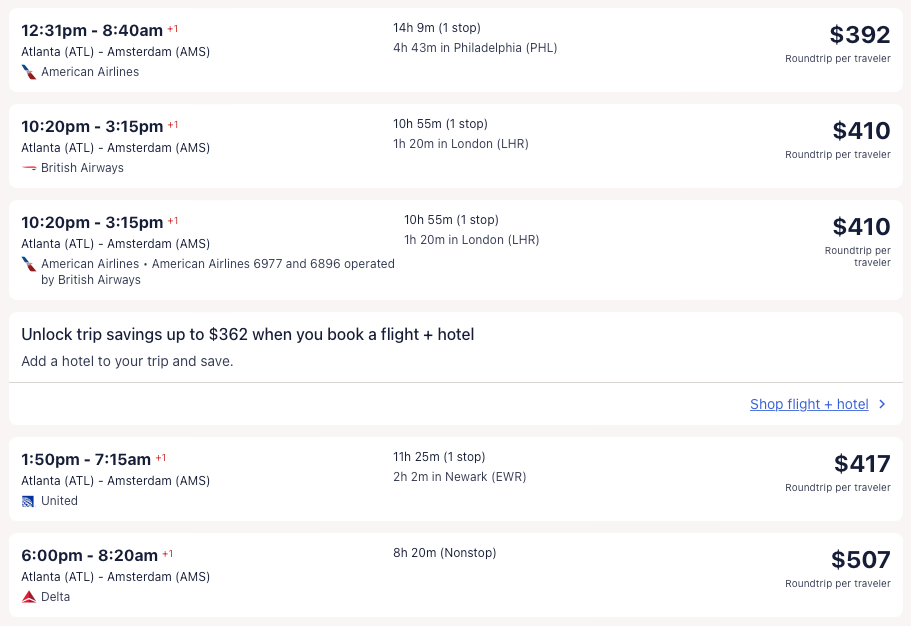Click the Newark (EWR) layover details
The width and height of the screenshot is (911, 626).
tap(459, 477)
